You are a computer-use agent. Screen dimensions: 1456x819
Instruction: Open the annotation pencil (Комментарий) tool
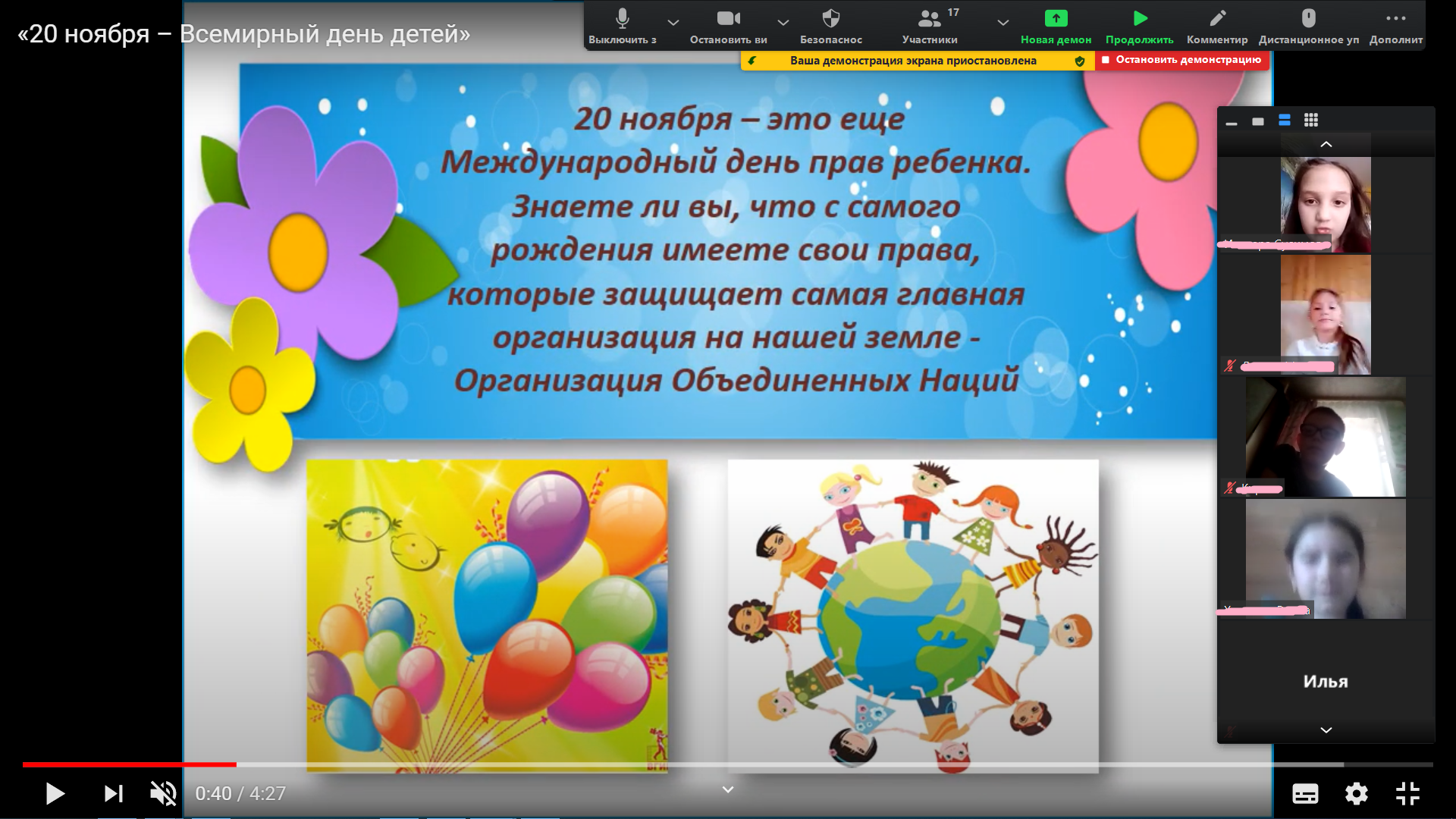tap(1217, 18)
